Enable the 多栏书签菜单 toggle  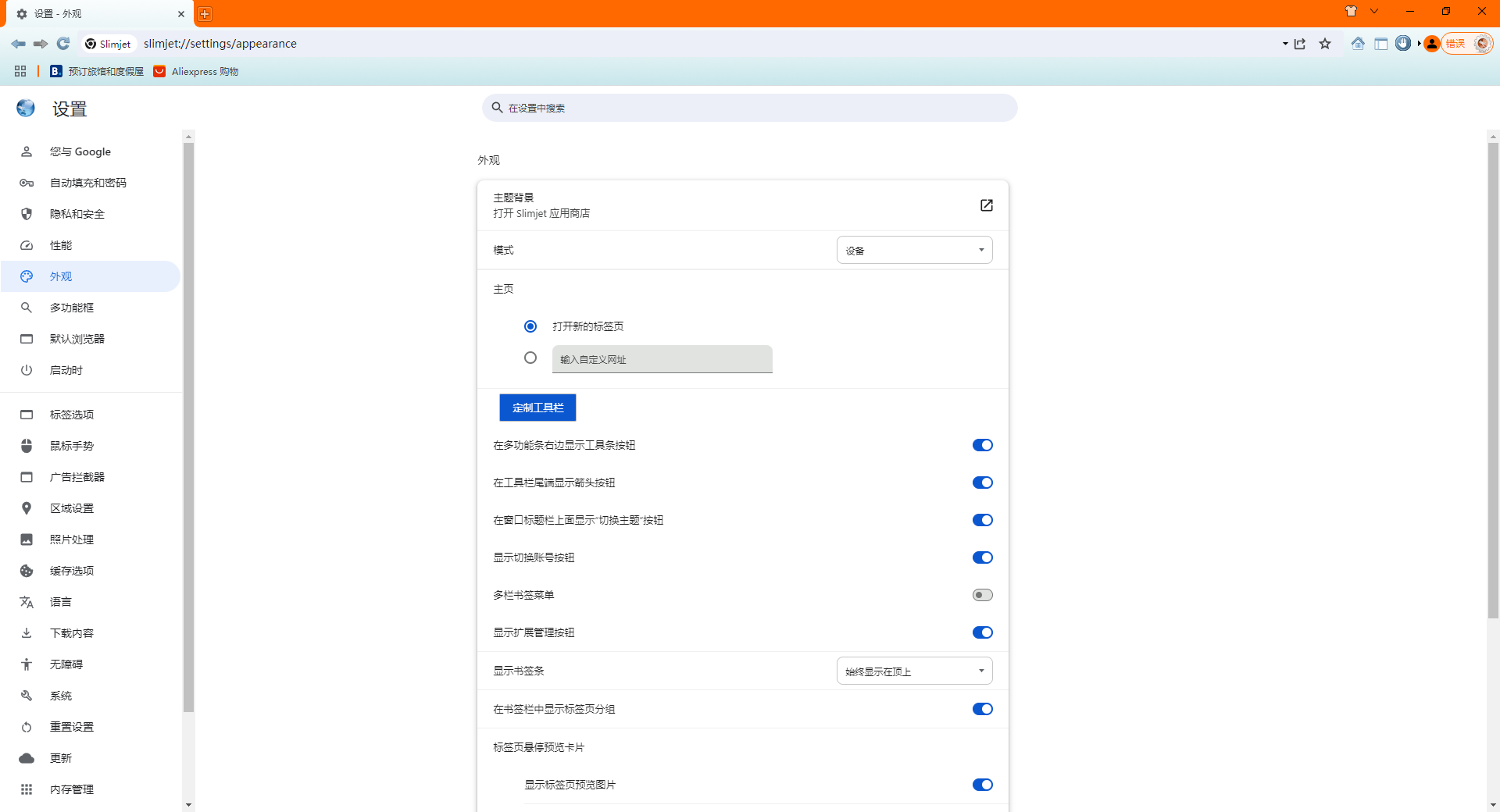(982, 594)
